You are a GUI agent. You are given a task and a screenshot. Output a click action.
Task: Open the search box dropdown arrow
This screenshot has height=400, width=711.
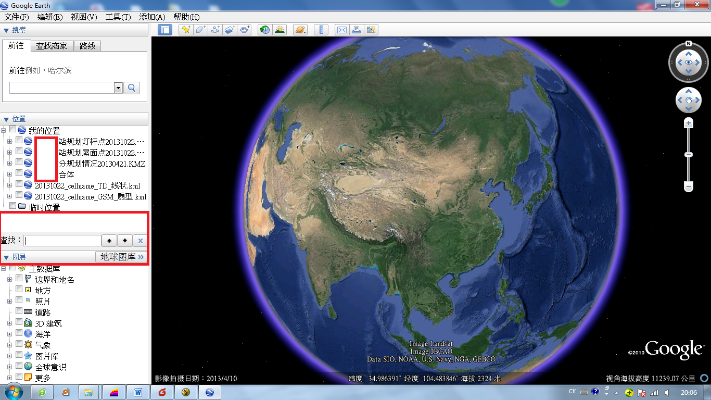coord(118,88)
